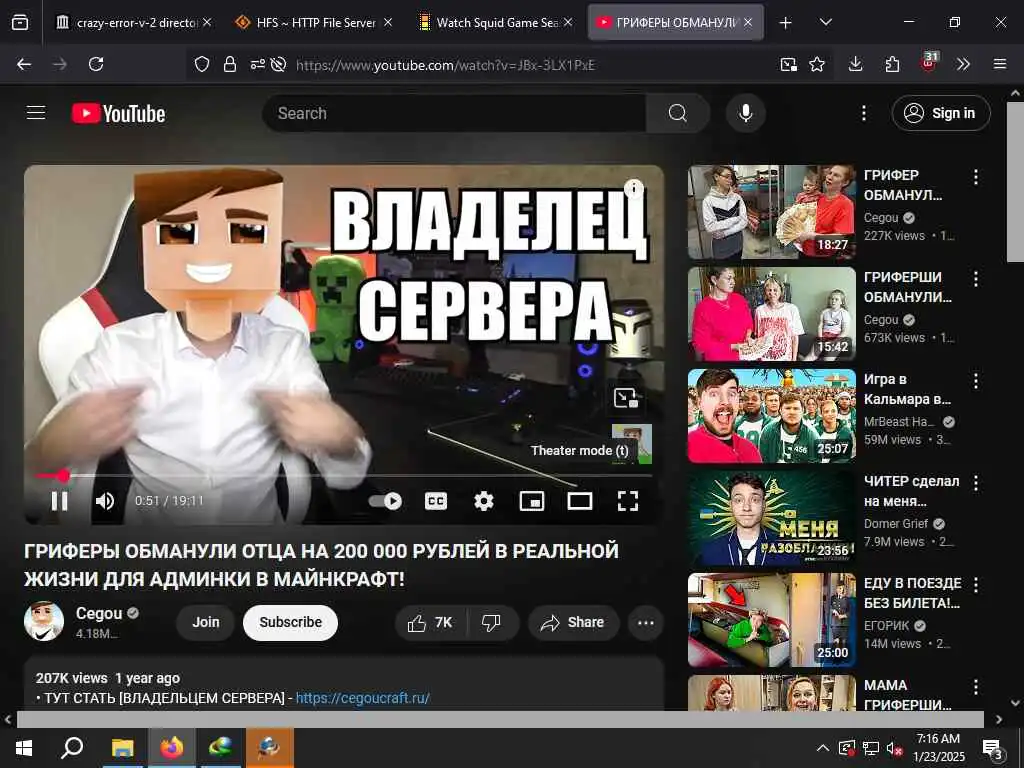Screen dimensions: 1024x768
Task: Go to YouTube home via logo
Action: click(118, 114)
